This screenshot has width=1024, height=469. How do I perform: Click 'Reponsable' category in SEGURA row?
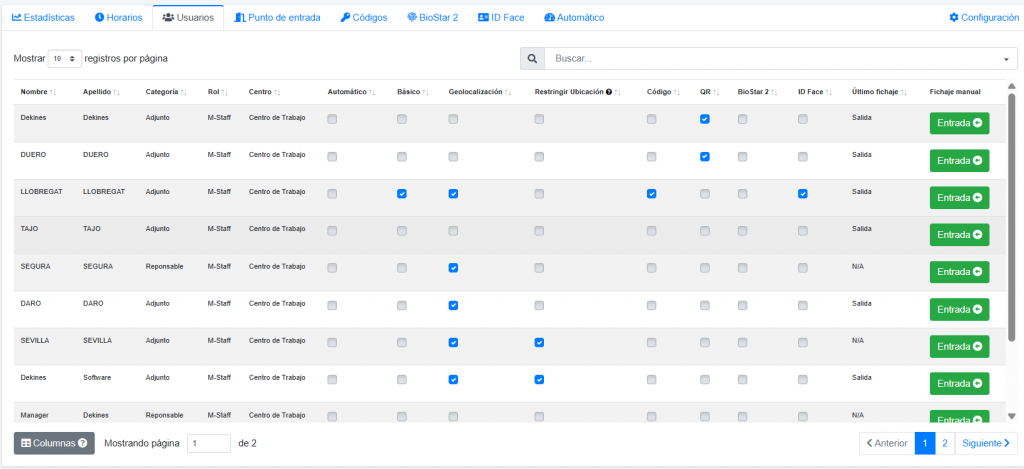164,267
